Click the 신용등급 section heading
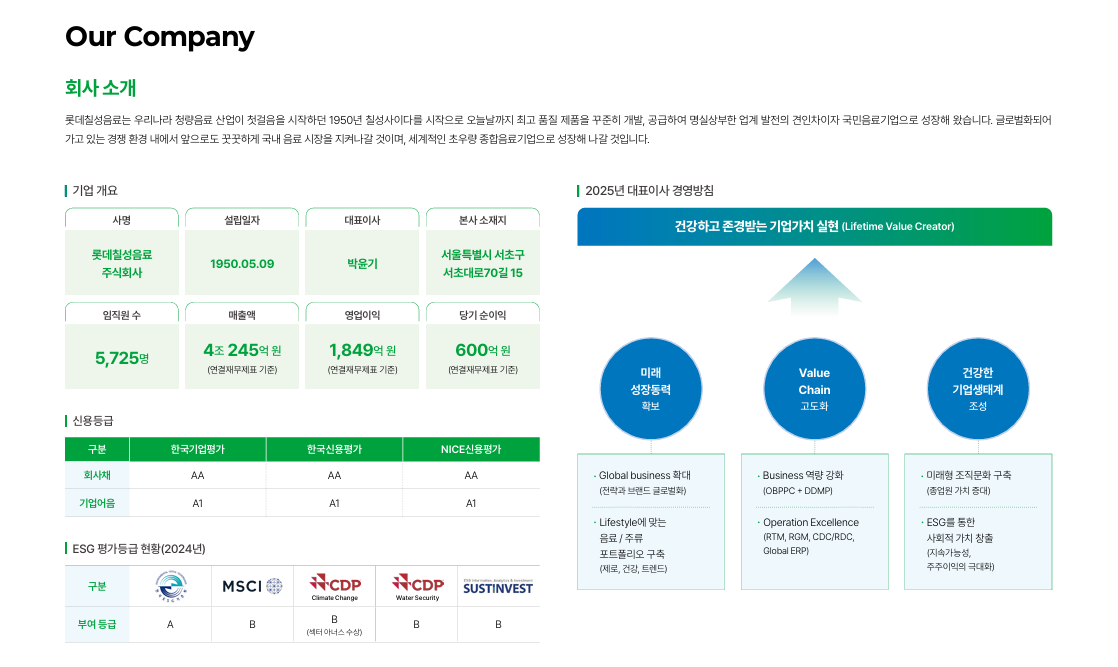 (93, 421)
